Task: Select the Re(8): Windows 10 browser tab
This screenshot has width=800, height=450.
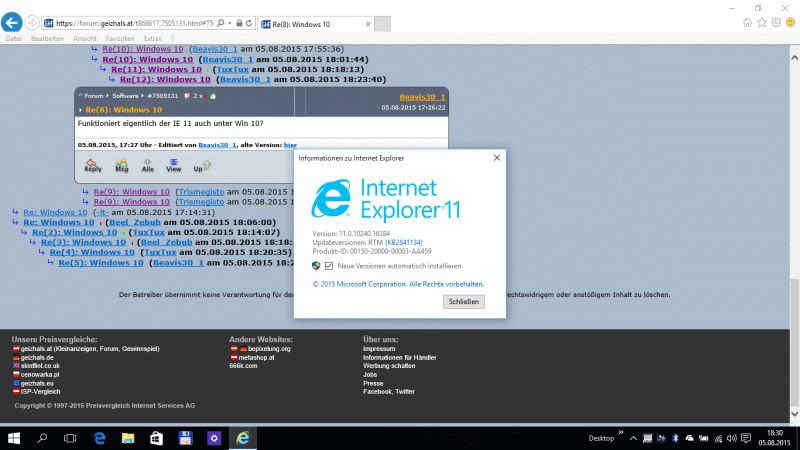Action: coord(316,24)
